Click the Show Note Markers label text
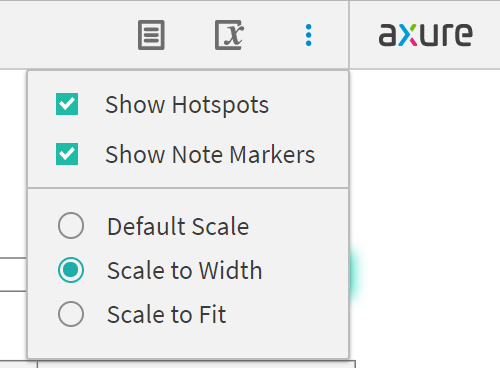Image resolution: width=500 pixels, height=368 pixels. [x=210, y=155]
